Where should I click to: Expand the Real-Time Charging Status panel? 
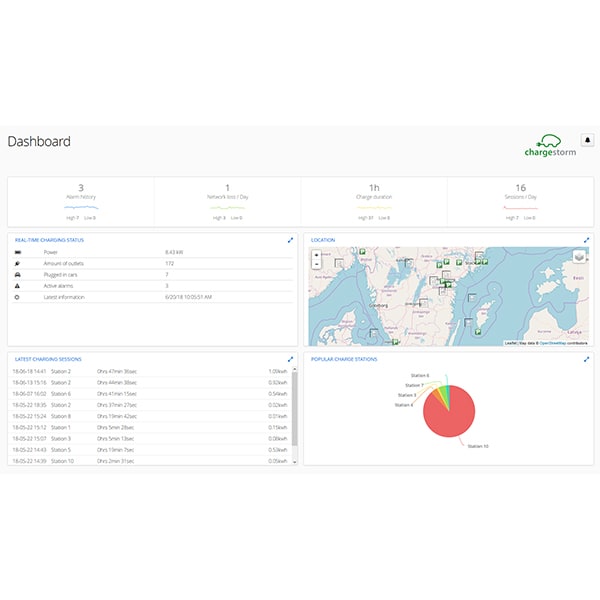click(290, 240)
